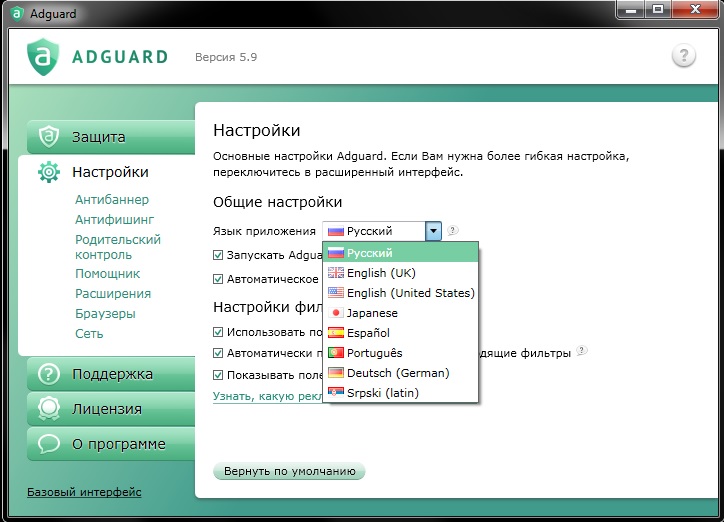Viewport: 724px width, 522px height.
Task: Select English (UK) language
Action: pyautogui.click(x=400, y=273)
